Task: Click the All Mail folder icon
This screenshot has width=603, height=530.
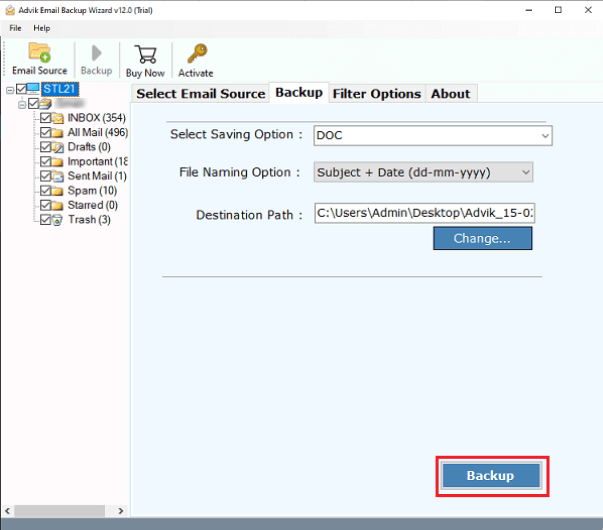Action: (57, 133)
